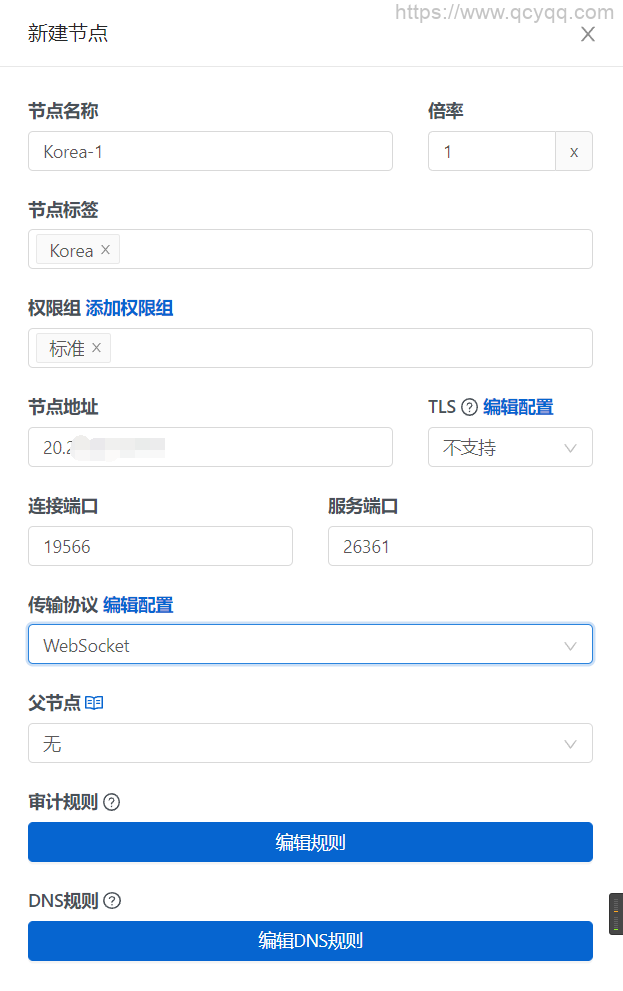Image resolution: width=623 pixels, height=991 pixels.
Task: Click the 节点名称 field containing Korea-1
Action: tap(210, 151)
